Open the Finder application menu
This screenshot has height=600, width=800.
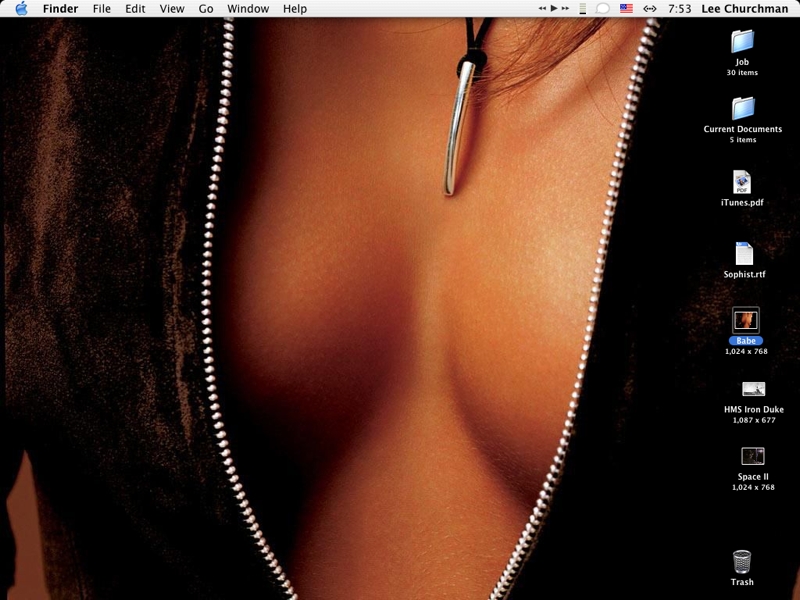[x=60, y=9]
